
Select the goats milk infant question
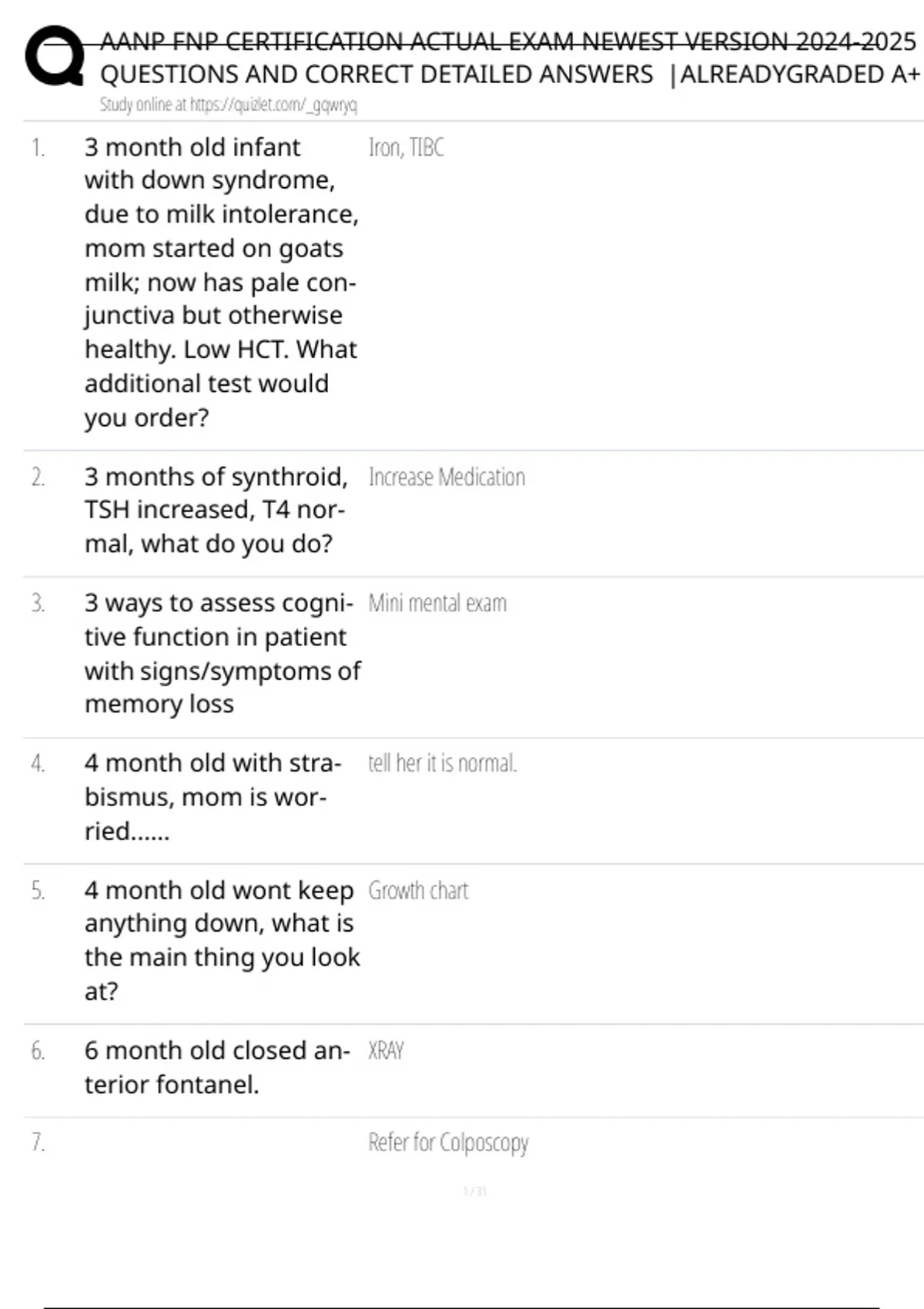pyautogui.click(x=221, y=282)
